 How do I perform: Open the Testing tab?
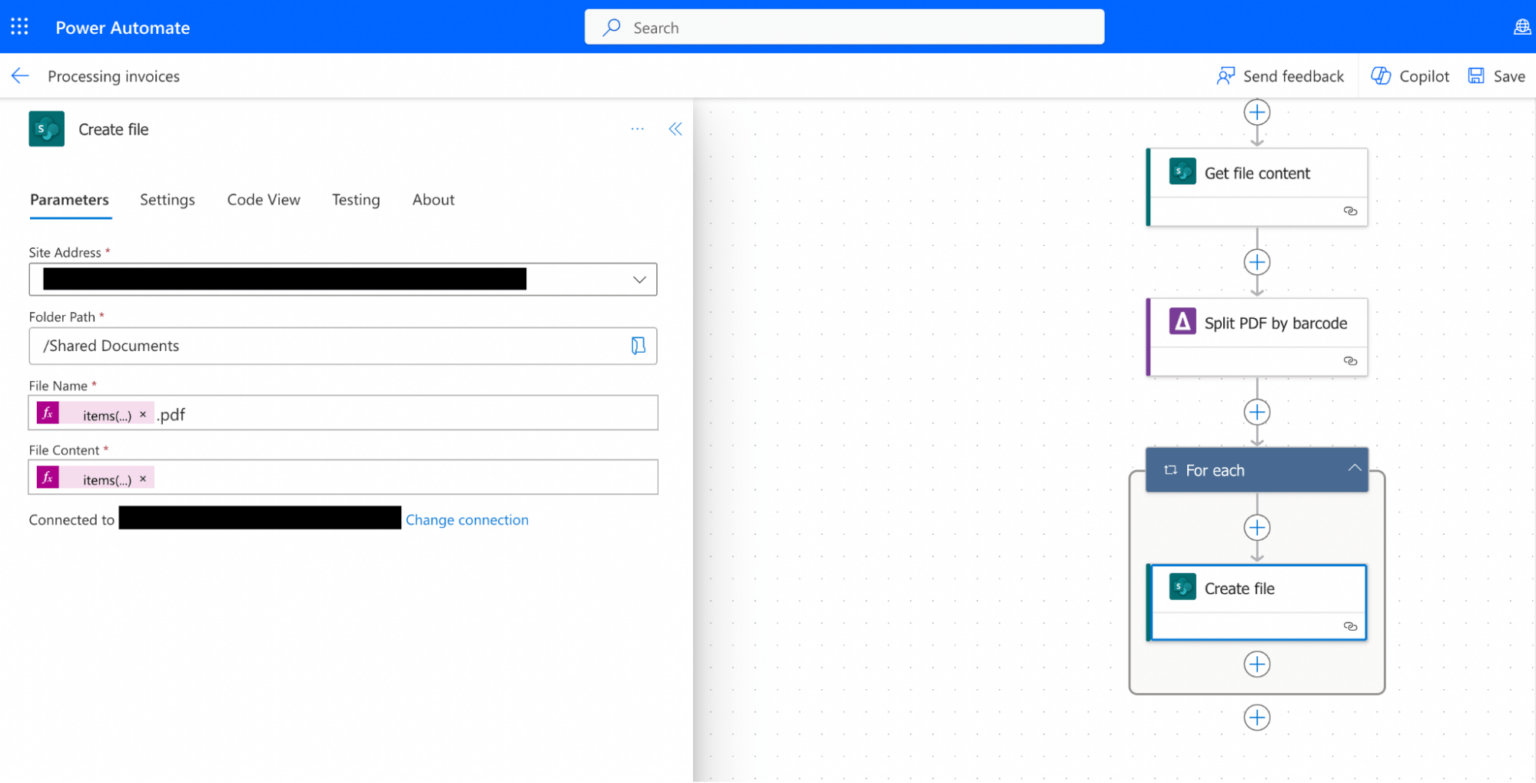(356, 200)
